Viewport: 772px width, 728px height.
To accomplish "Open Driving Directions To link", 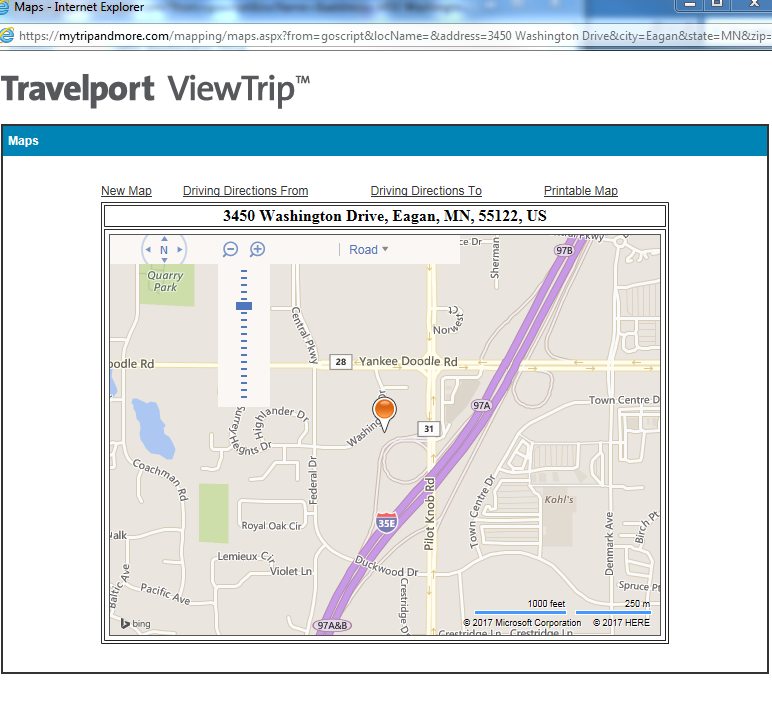I will (426, 190).
